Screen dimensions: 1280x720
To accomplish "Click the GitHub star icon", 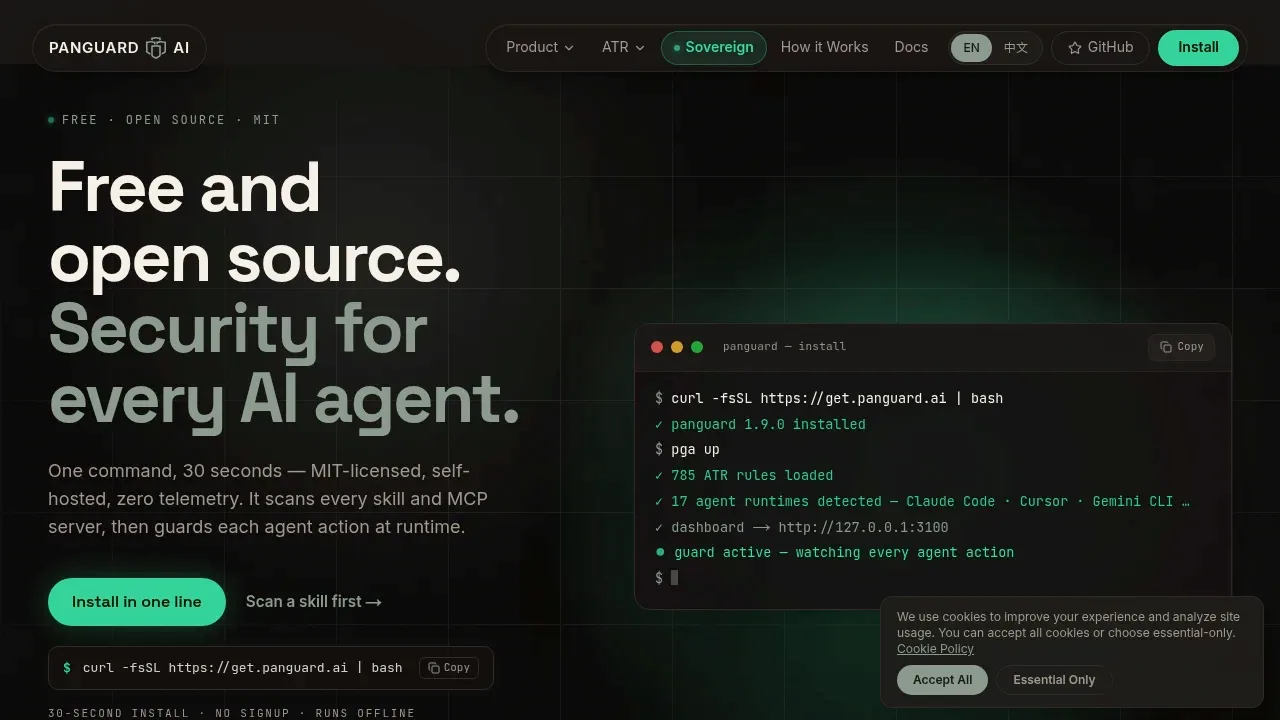I will point(1075,48).
